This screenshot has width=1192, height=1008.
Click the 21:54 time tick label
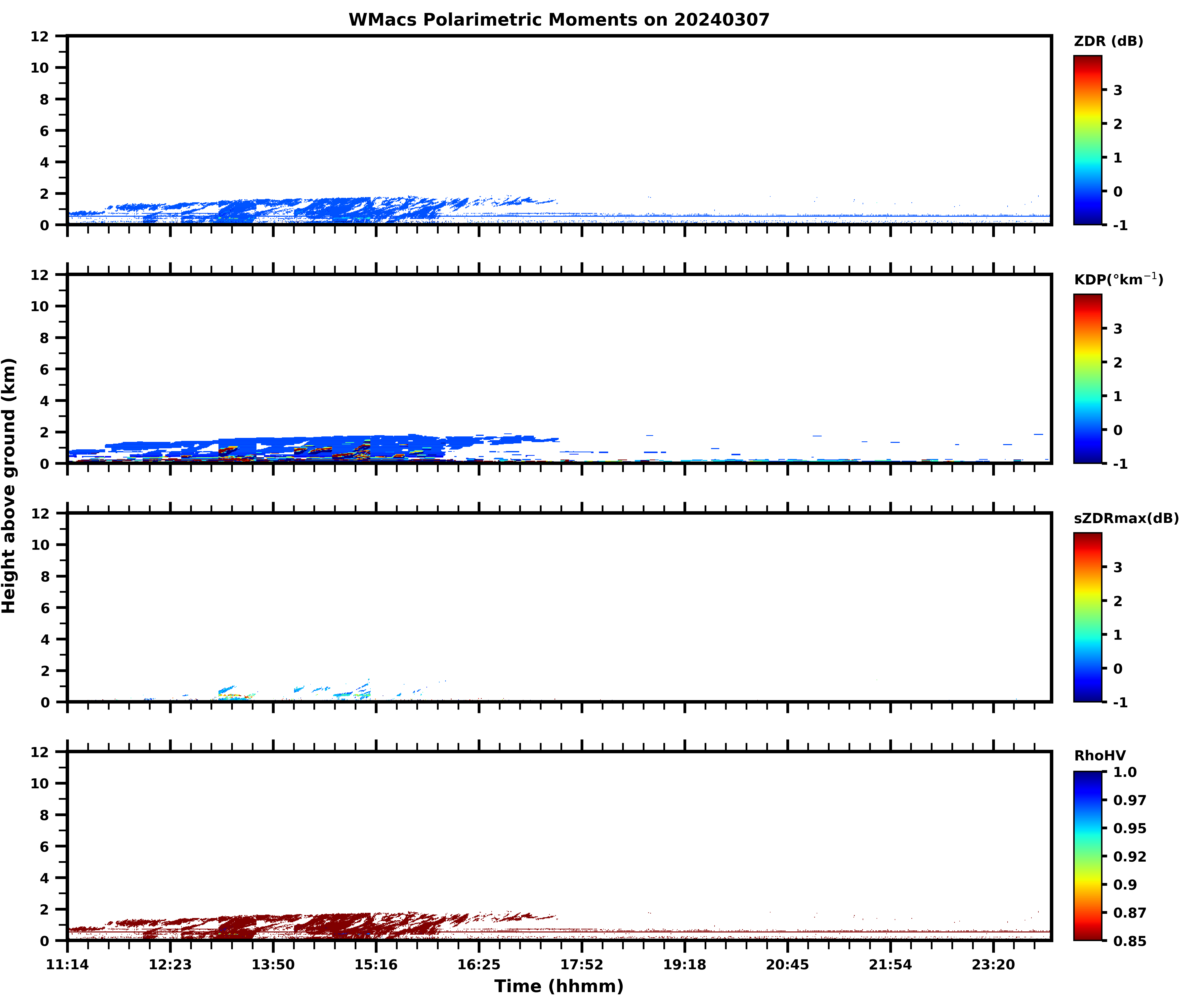(x=890, y=965)
